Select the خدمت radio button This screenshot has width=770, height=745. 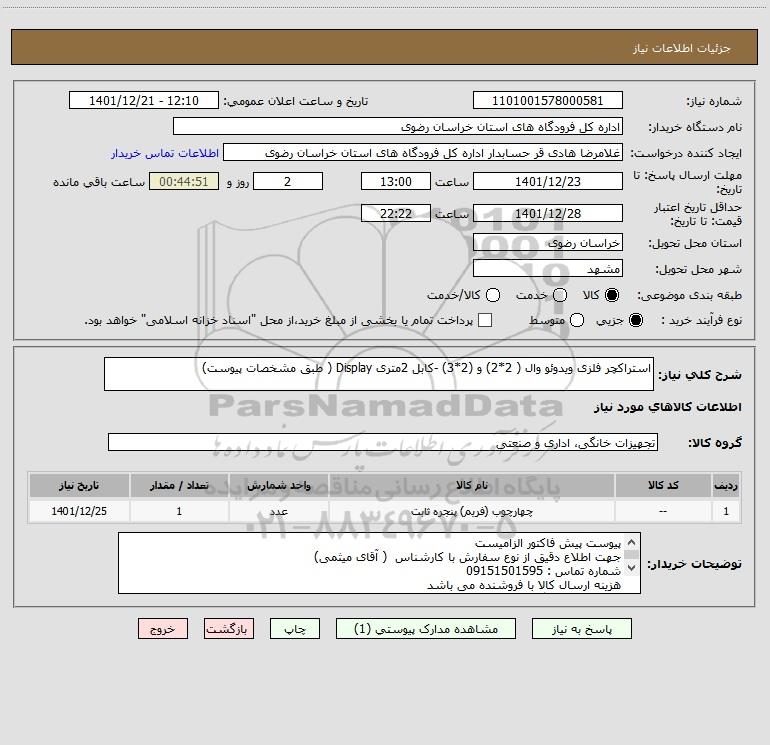point(560,295)
